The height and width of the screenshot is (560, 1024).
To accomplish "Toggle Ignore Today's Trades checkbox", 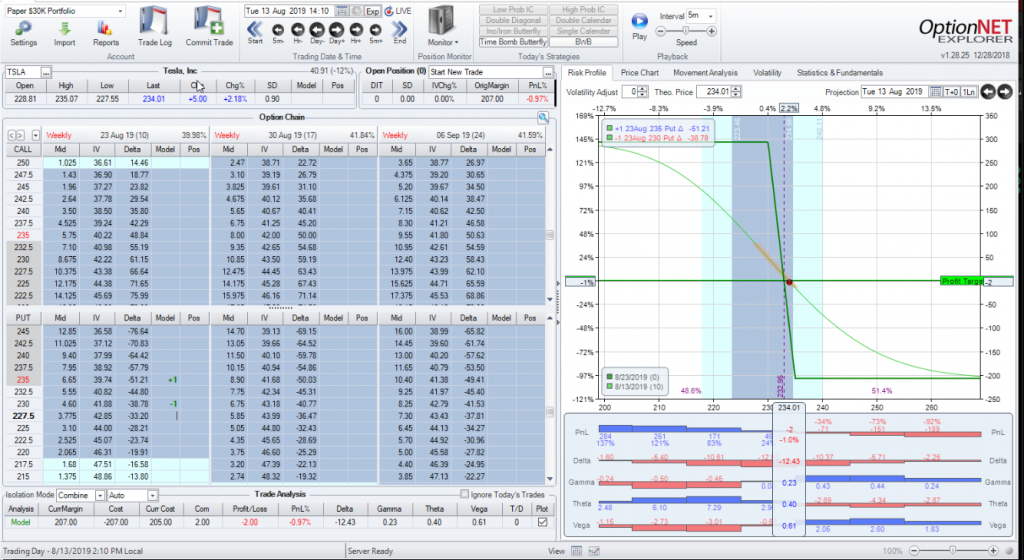I will [x=464, y=495].
